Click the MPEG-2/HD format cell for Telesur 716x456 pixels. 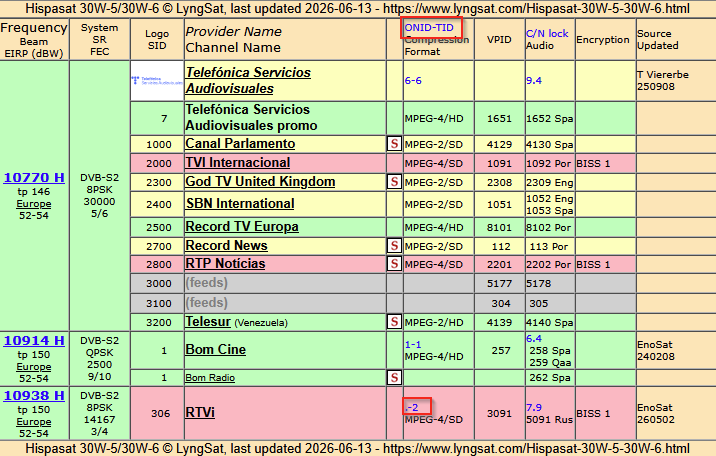tap(438, 322)
